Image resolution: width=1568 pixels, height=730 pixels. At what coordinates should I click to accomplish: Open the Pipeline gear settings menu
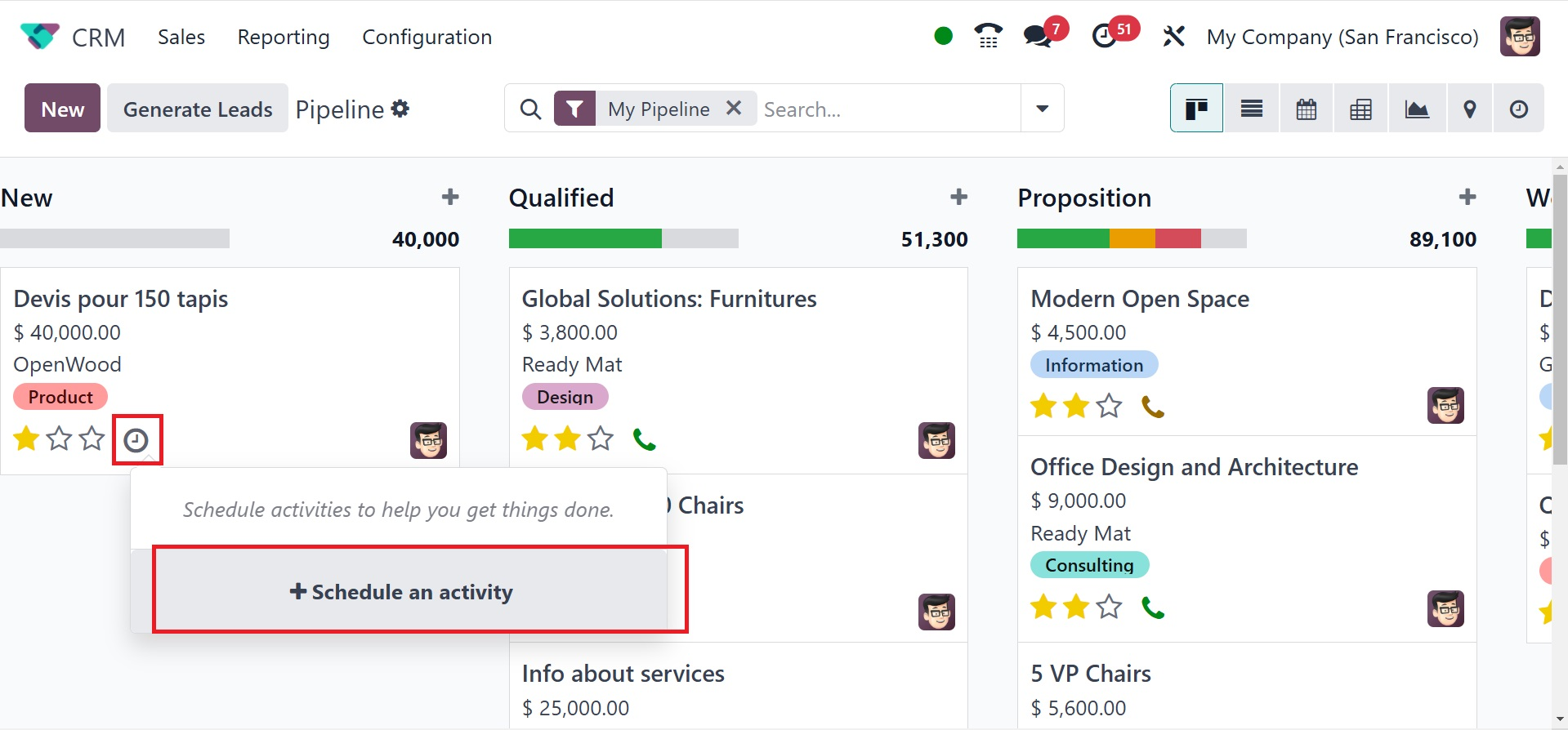tap(400, 109)
